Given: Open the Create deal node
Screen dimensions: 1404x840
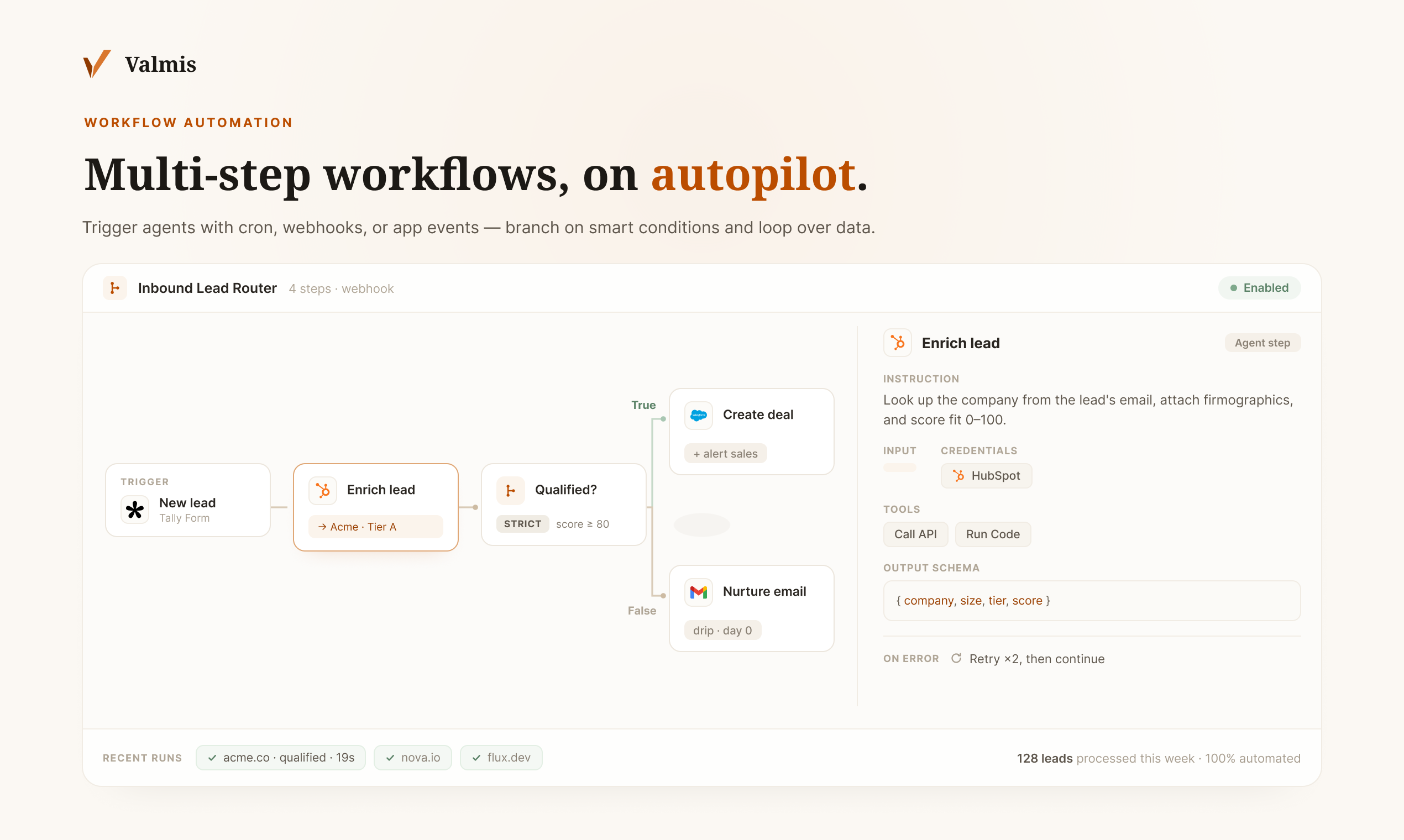Looking at the screenshot, I should coord(751,431).
